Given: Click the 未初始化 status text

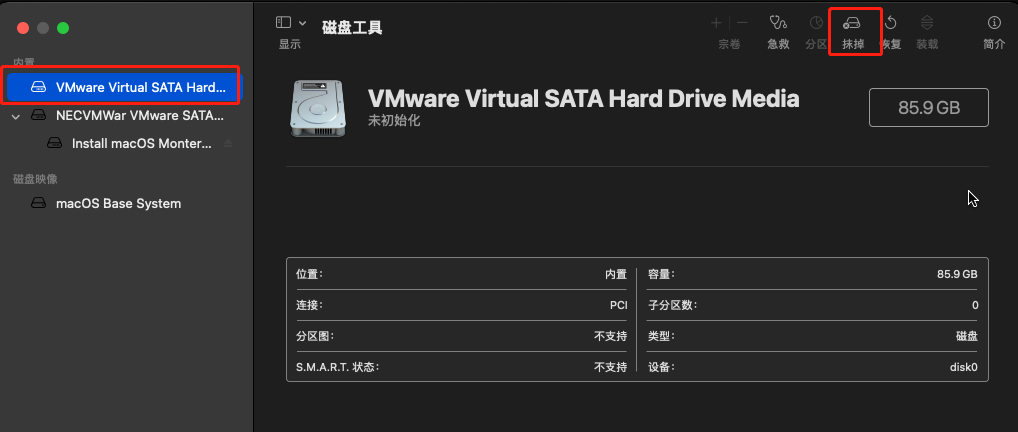Looking at the screenshot, I should pos(394,121).
